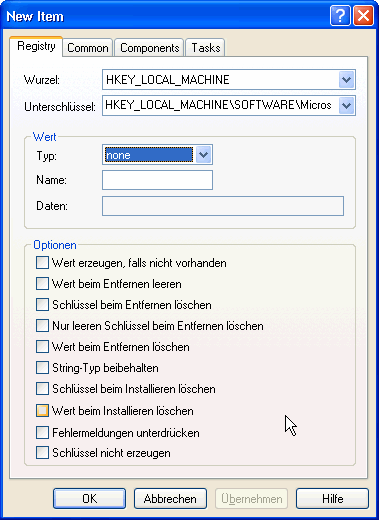Open the Components tab
379x520 pixels.
149,48
